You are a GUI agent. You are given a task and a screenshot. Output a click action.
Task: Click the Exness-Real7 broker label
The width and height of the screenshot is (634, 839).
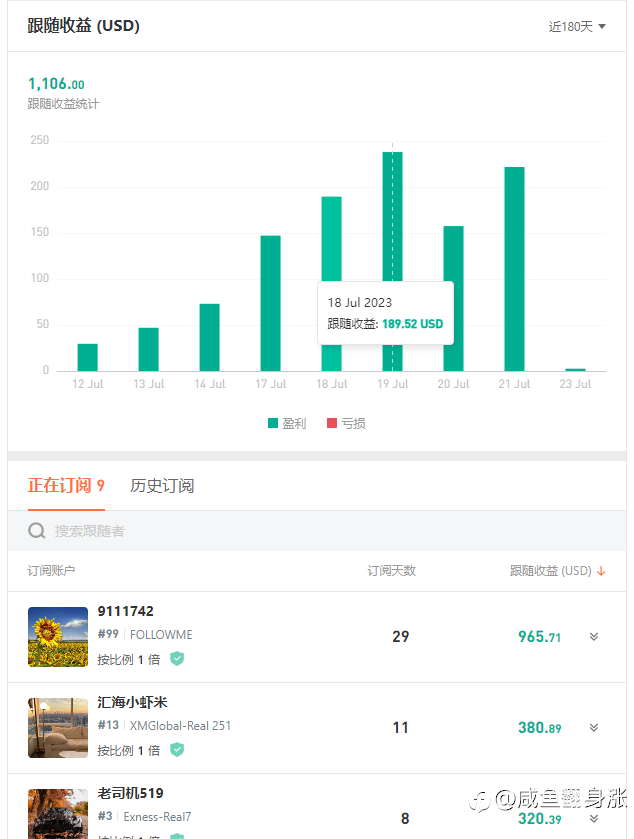tap(157, 817)
